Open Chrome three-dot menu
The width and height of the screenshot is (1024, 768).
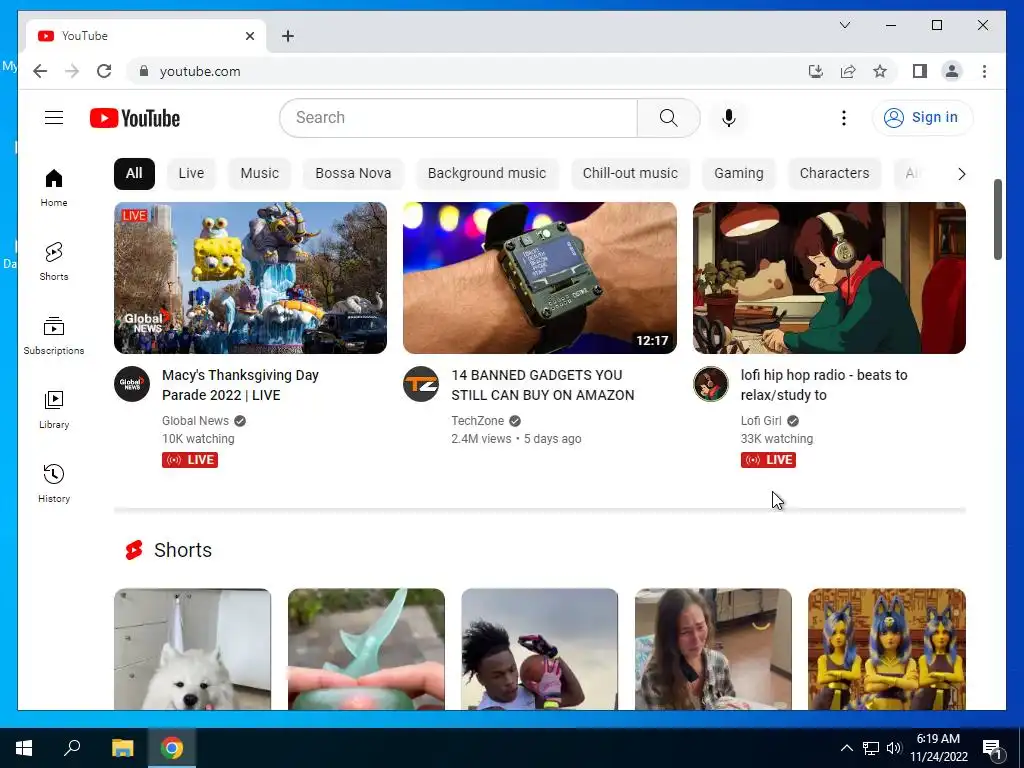click(984, 71)
